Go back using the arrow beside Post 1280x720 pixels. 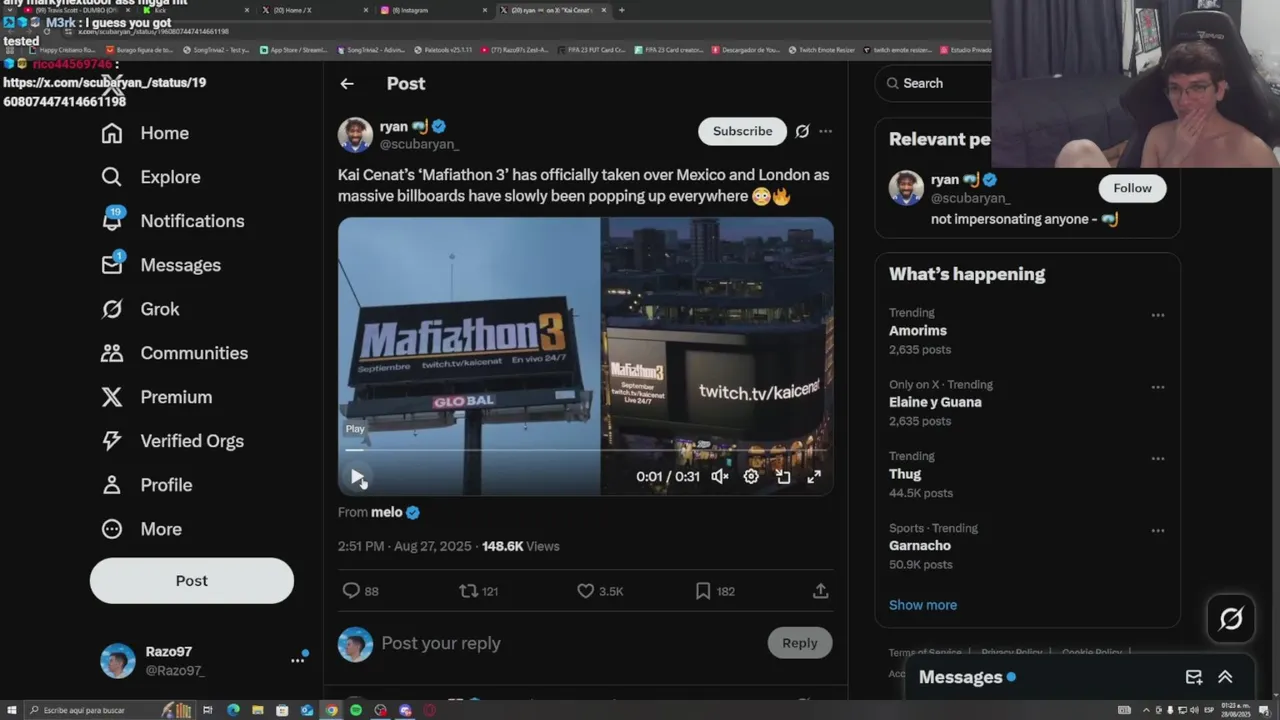pos(347,84)
